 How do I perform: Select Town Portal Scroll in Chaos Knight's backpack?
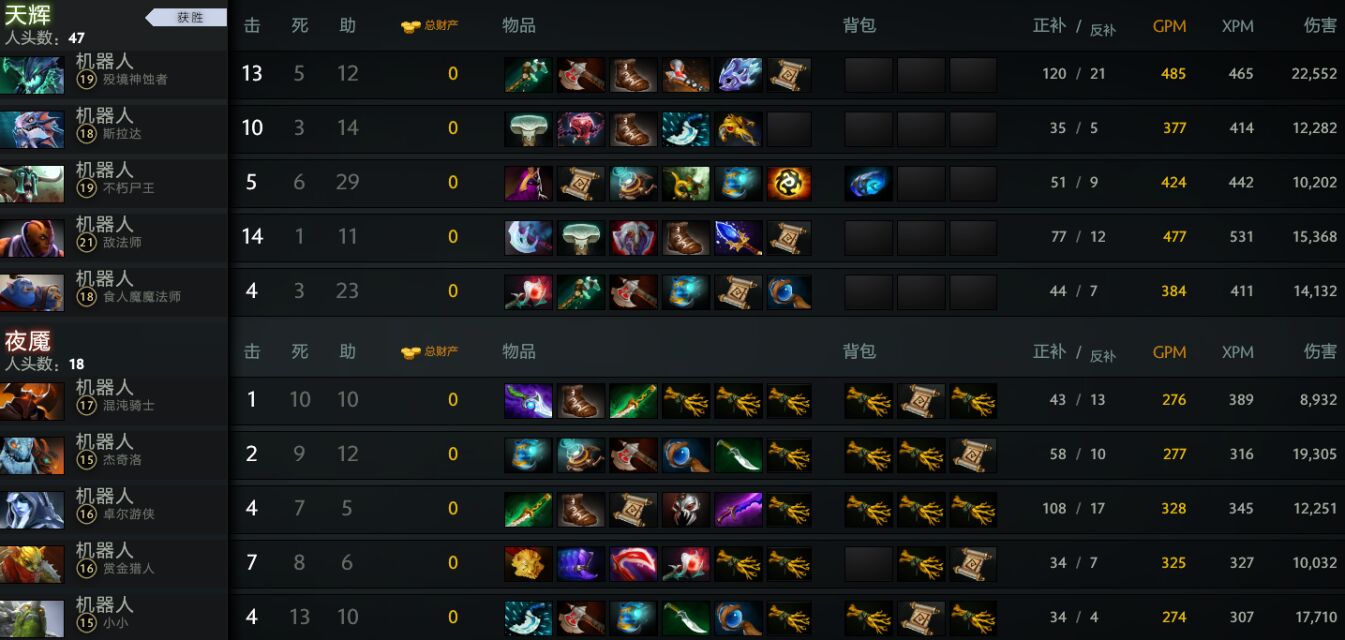pos(921,400)
